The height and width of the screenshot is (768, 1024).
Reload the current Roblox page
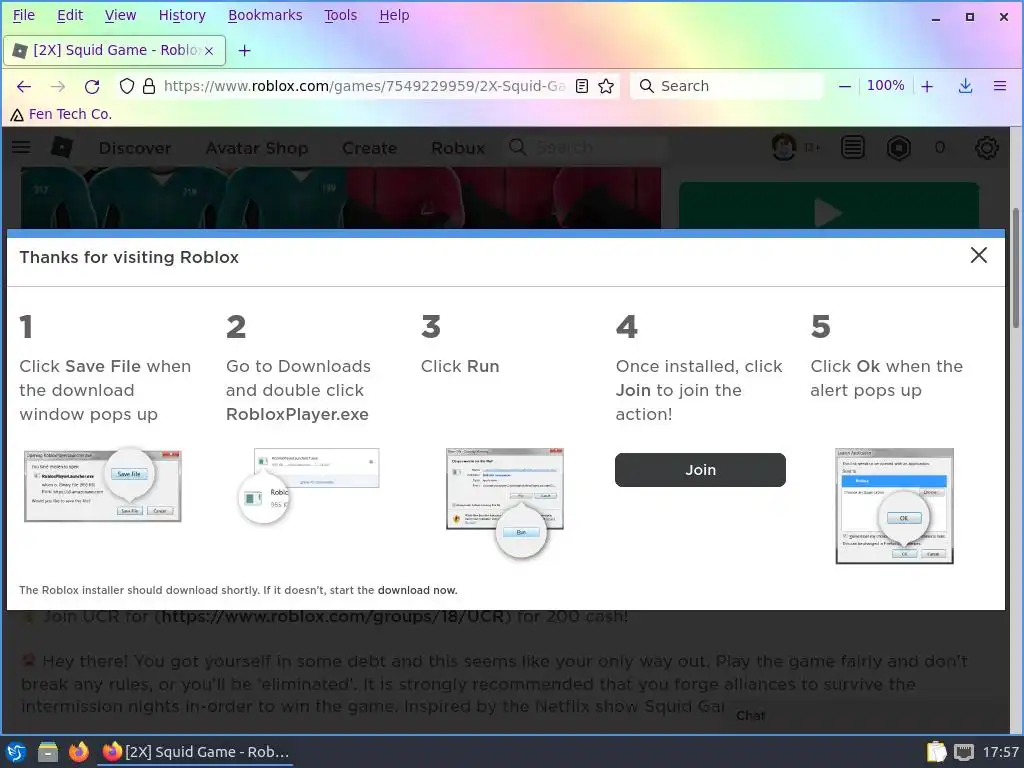pos(92,86)
